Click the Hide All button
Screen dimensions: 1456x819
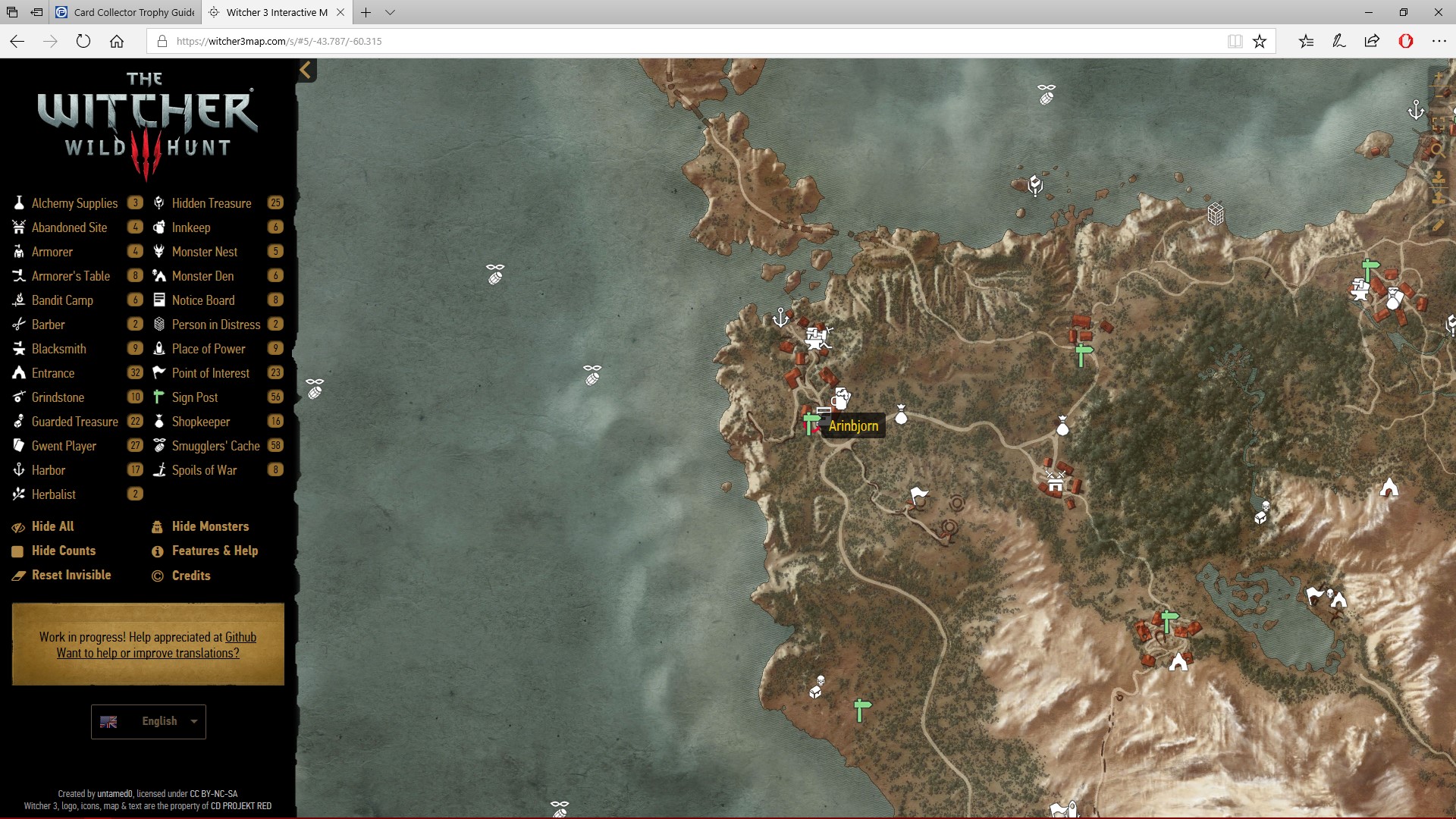point(52,526)
